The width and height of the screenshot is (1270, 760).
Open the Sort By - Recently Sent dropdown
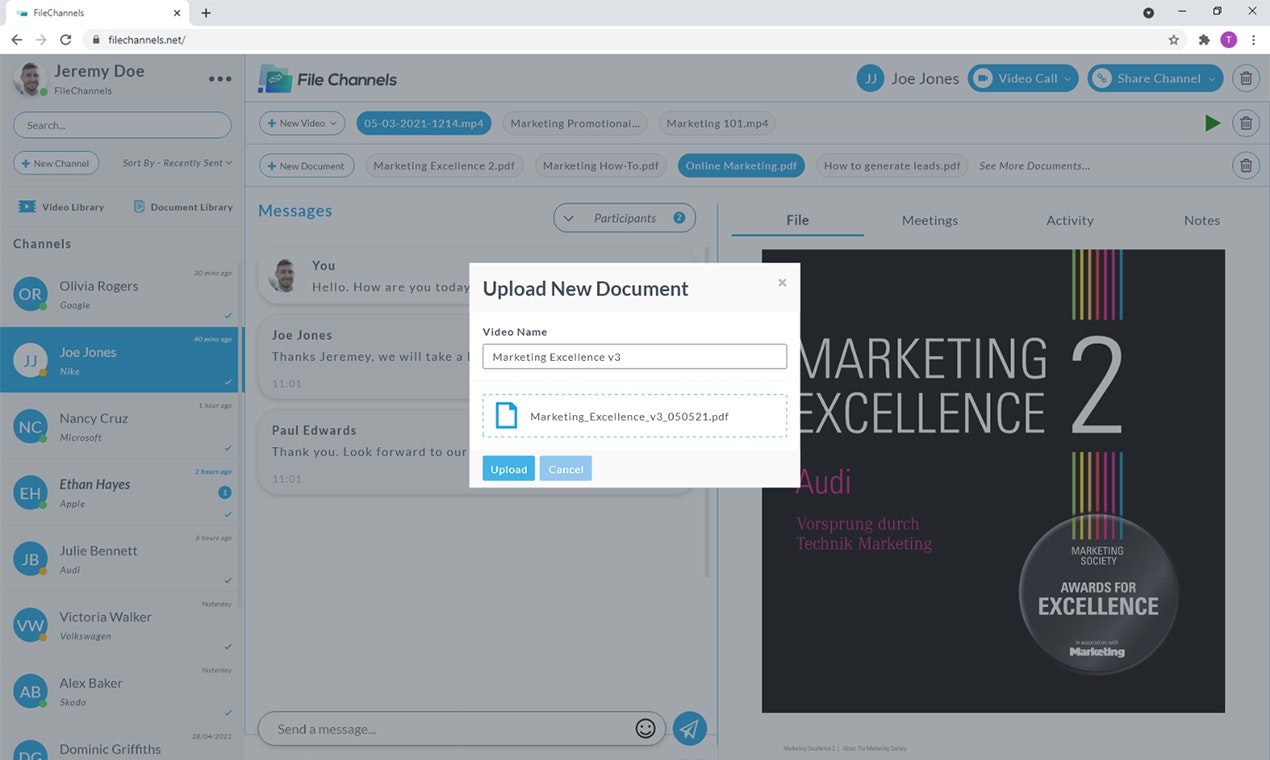tap(177, 163)
